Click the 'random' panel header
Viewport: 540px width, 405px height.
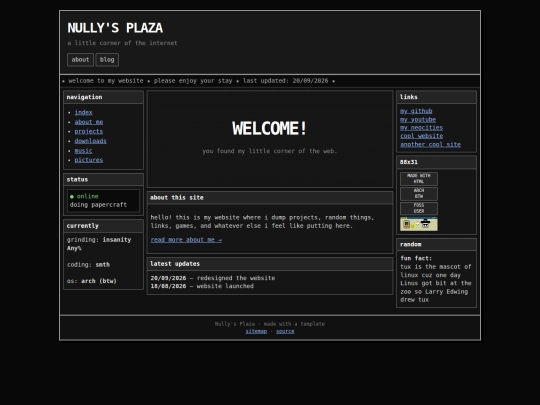point(436,244)
